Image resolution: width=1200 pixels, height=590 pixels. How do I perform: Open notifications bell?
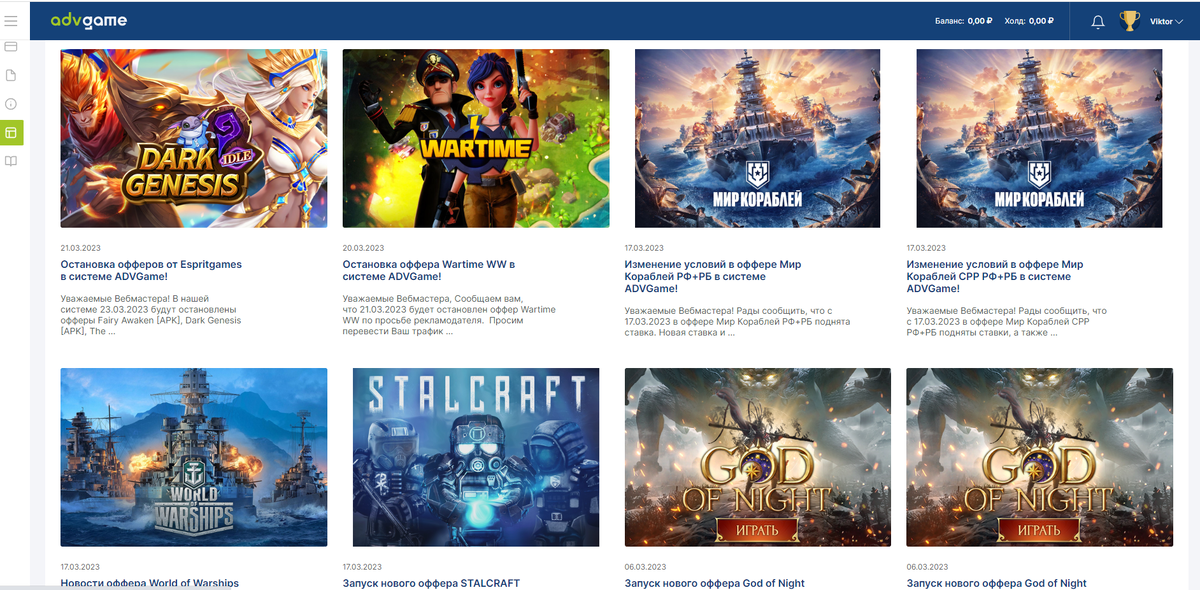tap(1097, 21)
